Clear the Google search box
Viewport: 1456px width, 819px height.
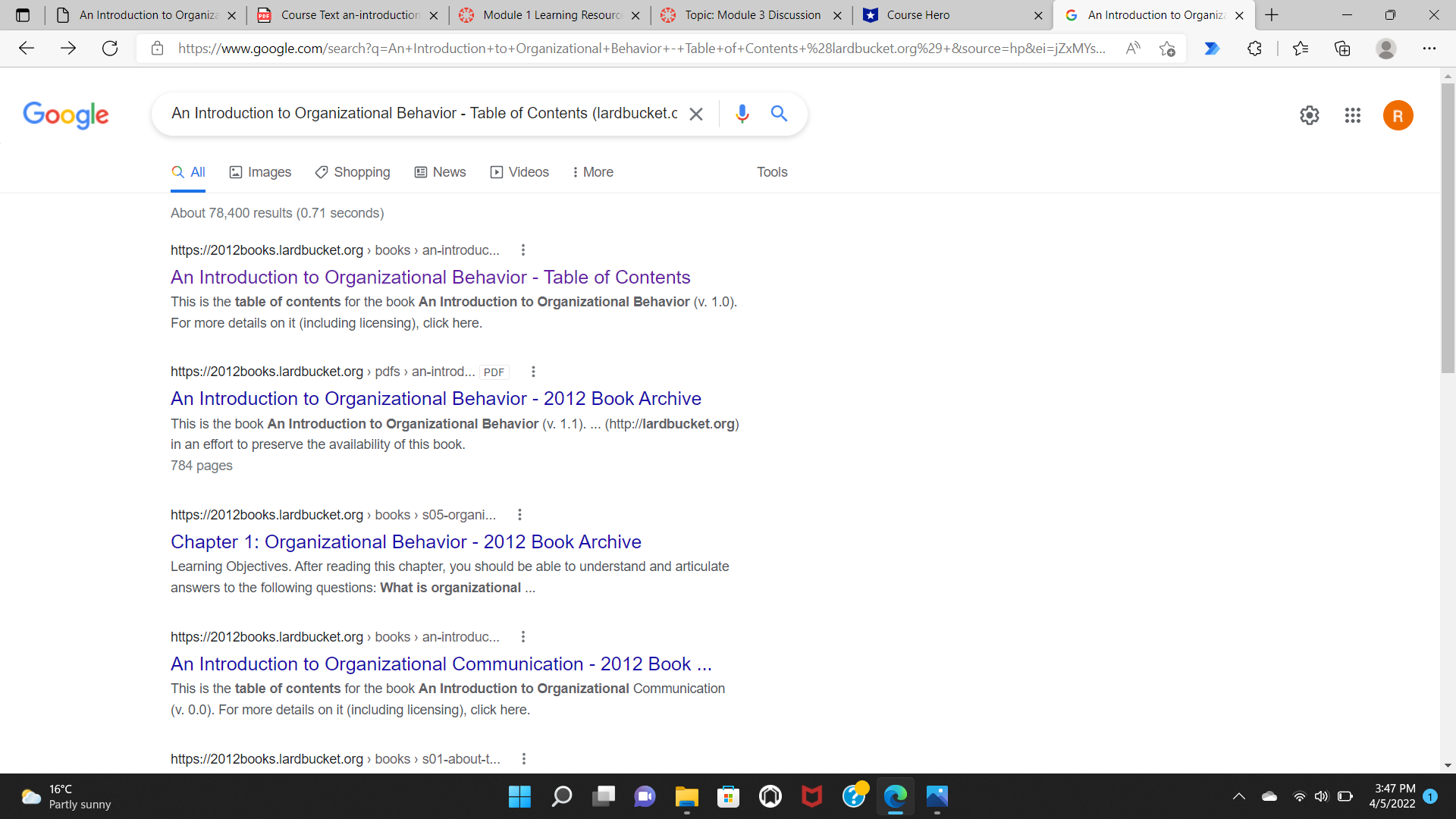click(x=695, y=114)
